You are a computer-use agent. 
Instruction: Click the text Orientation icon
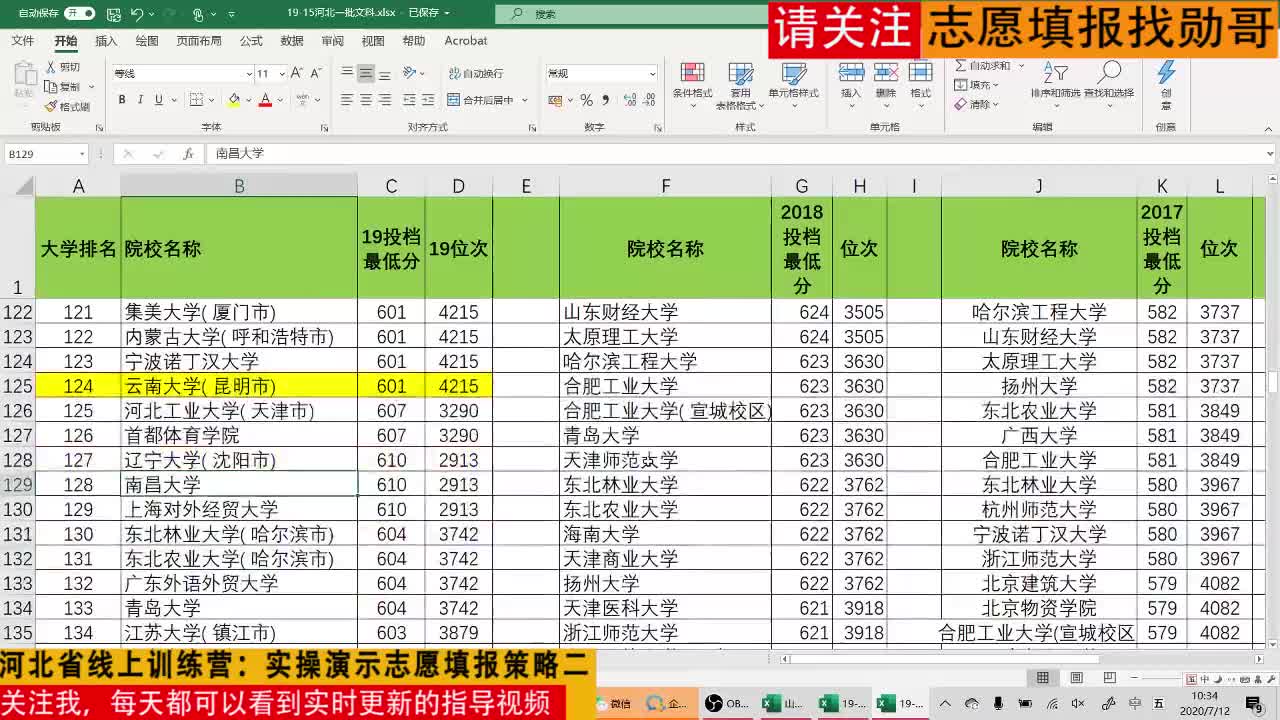410,73
